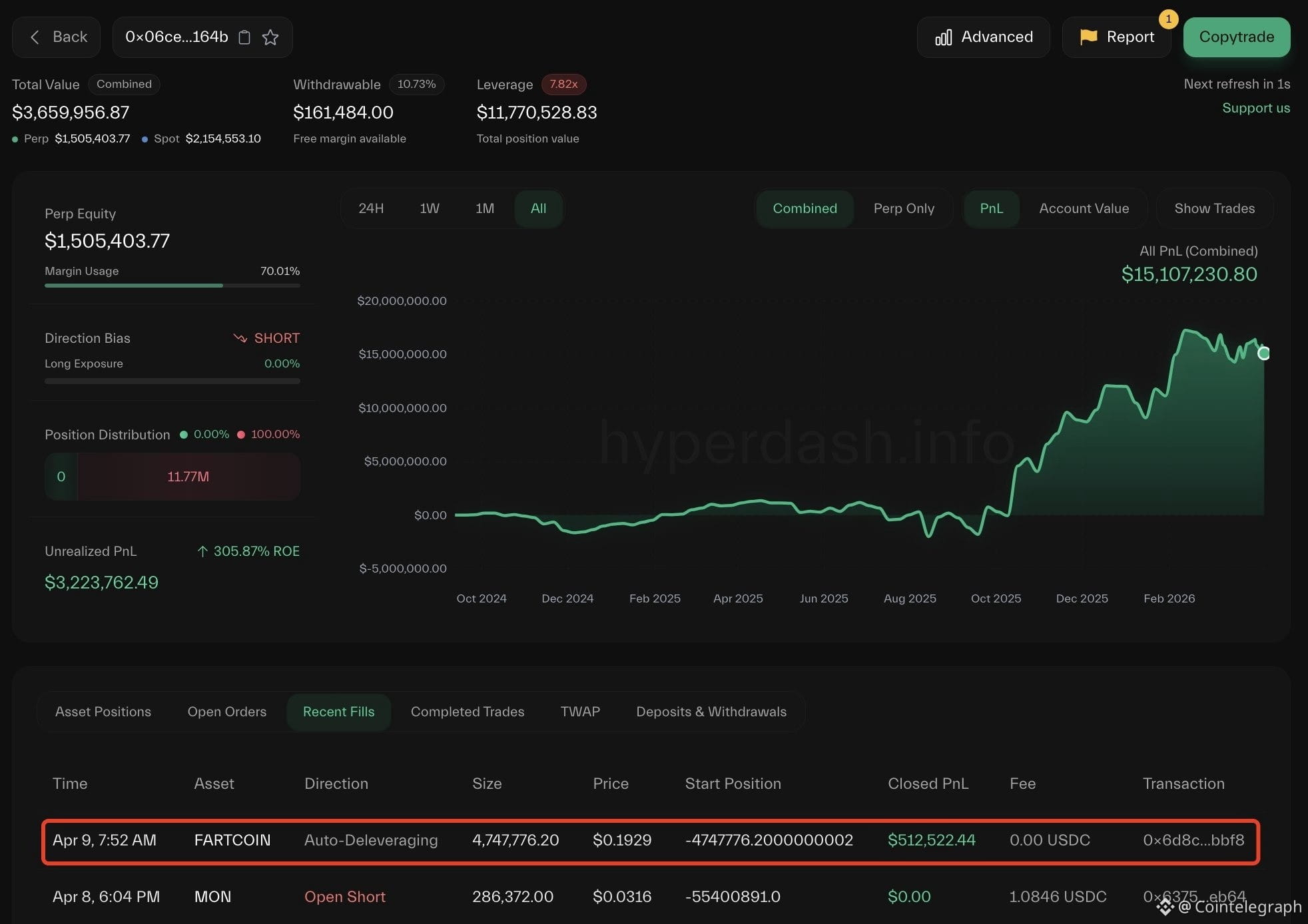
Task: Switch chart to Account Value
Action: [1084, 208]
